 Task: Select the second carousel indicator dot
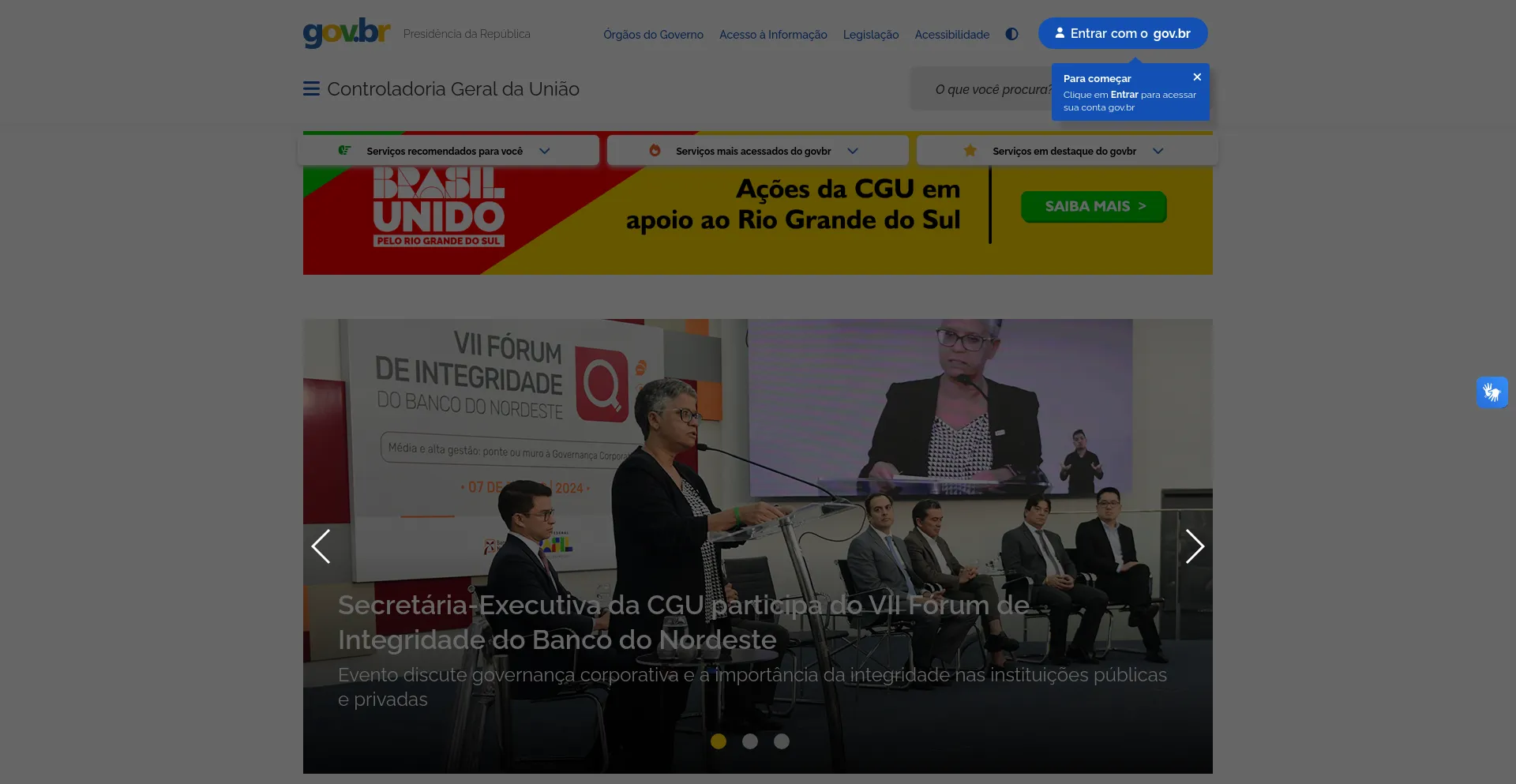pos(750,741)
